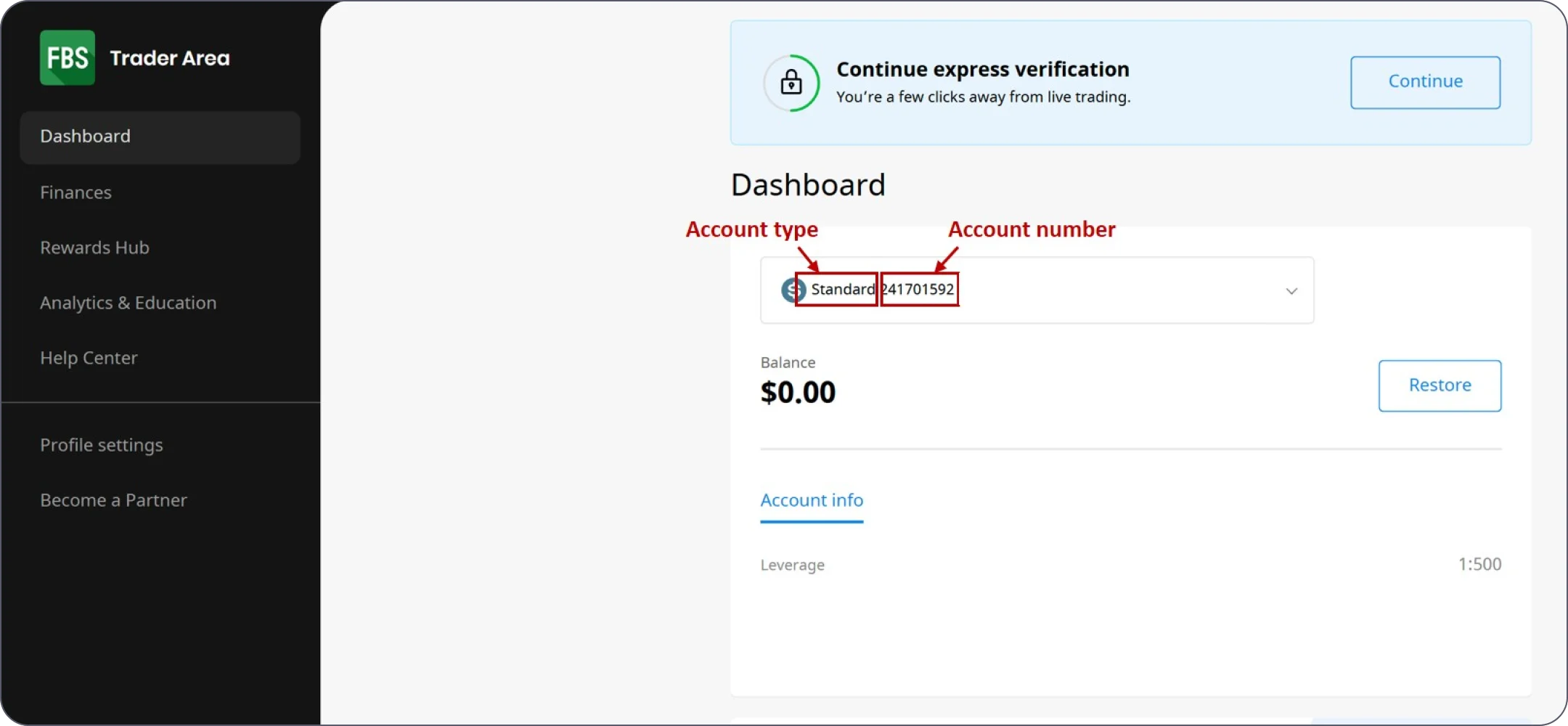Click the Trader Area title text

(x=170, y=58)
